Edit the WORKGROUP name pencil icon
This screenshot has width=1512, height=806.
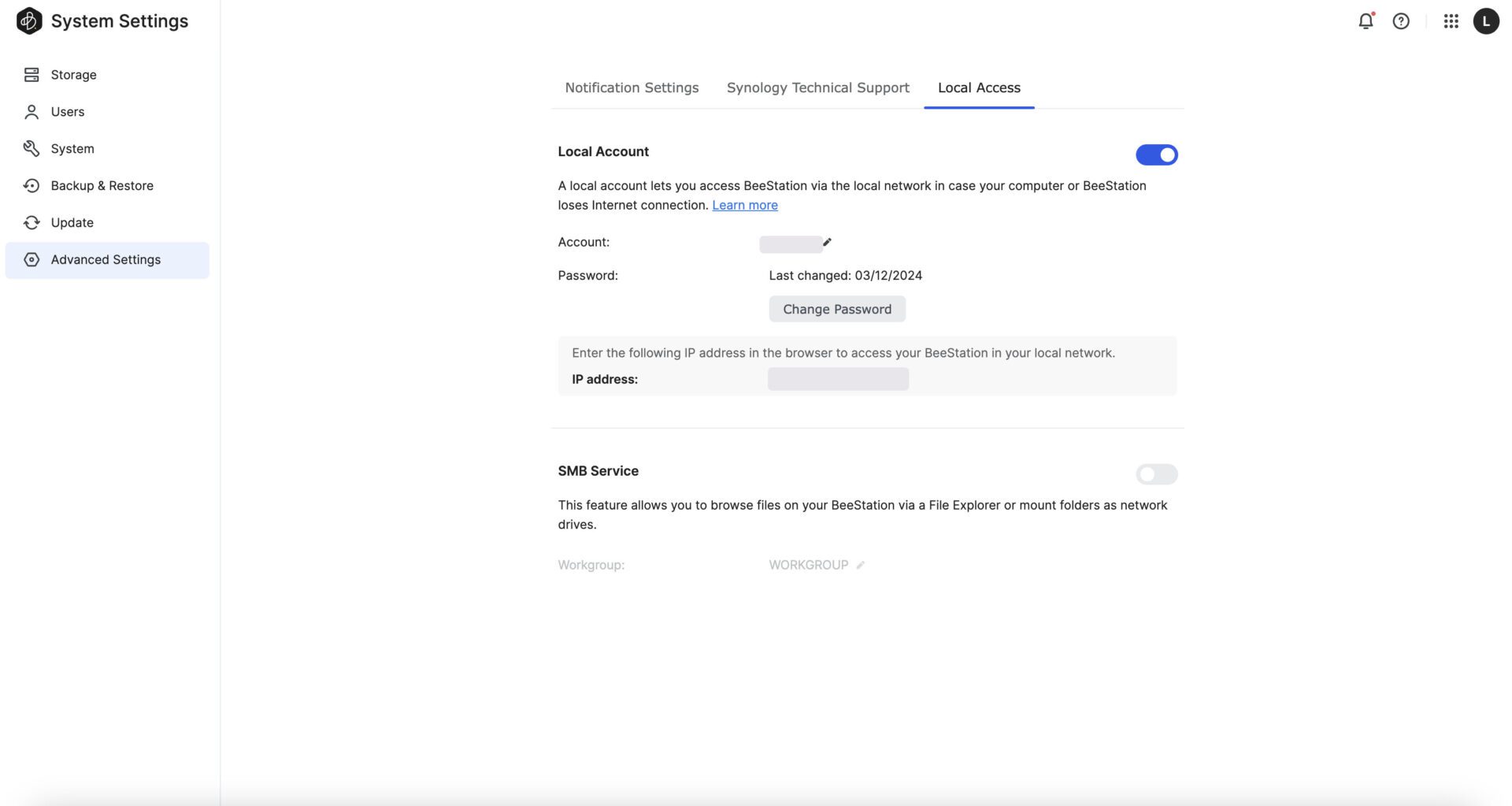(861, 565)
